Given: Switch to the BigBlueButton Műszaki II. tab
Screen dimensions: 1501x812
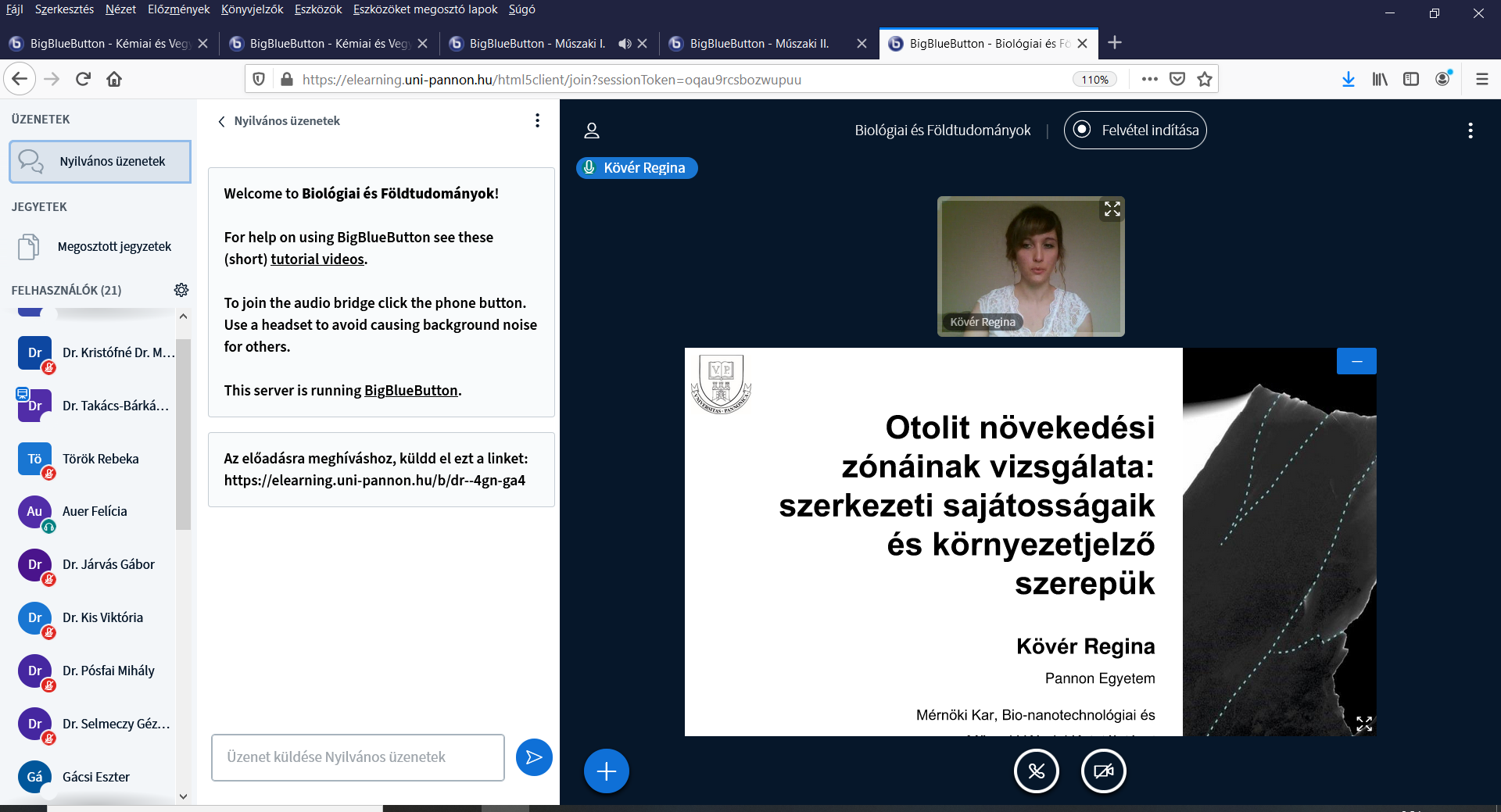Looking at the screenshot, I should [x=758, y=44].
